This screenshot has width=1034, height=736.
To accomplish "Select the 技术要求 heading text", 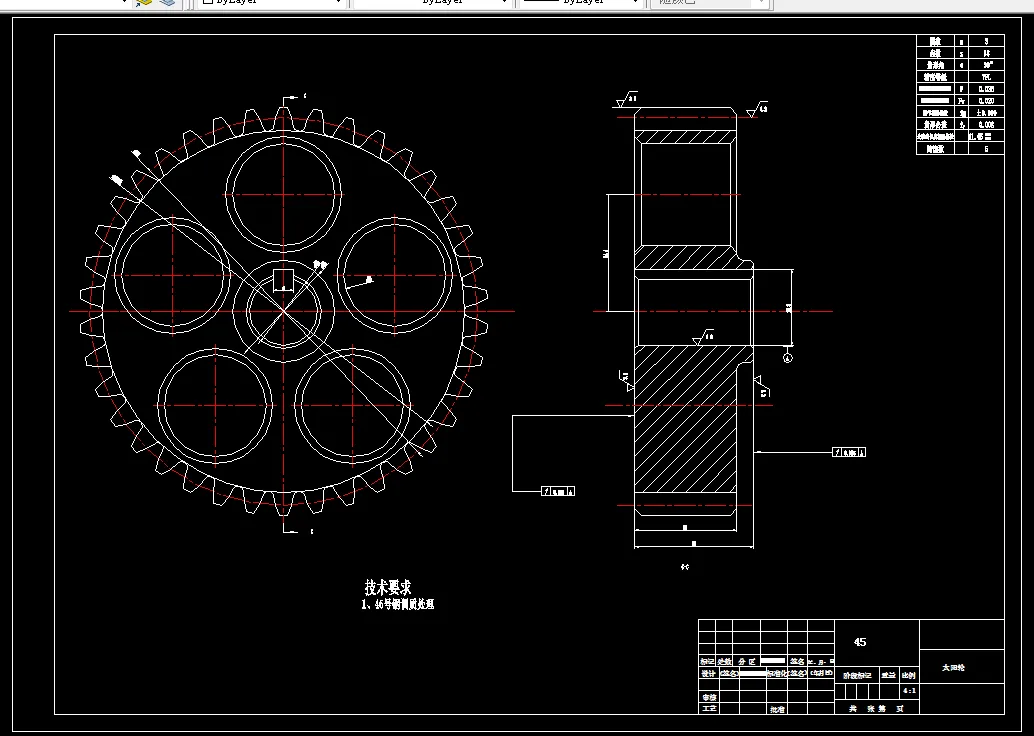I will (388, 587).
